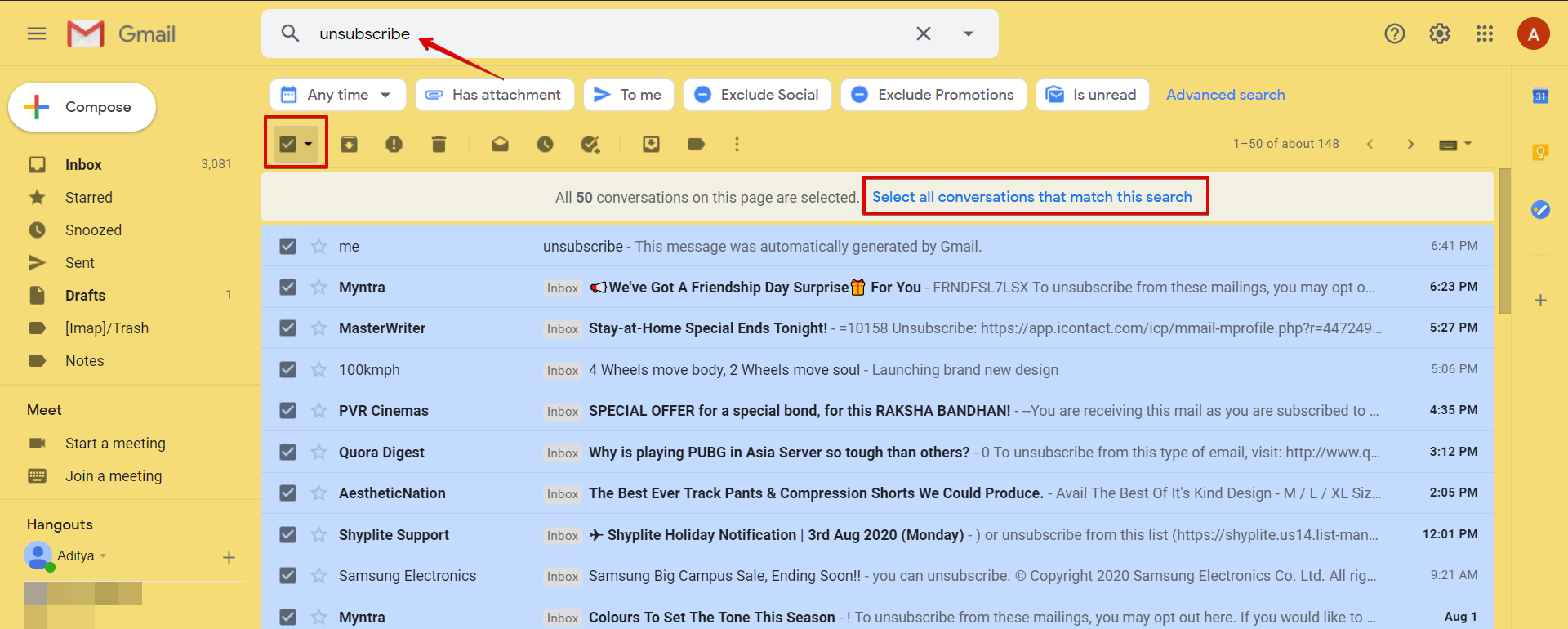Screen dimensions: 1568x629
Task: Select all conversations that match this search
Action: point(1031,197)
